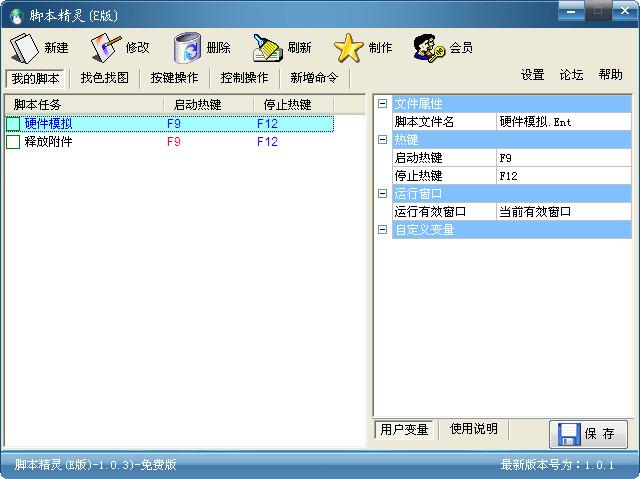
Task: Click the 启动热键 column header
Action: click(209, 105)
